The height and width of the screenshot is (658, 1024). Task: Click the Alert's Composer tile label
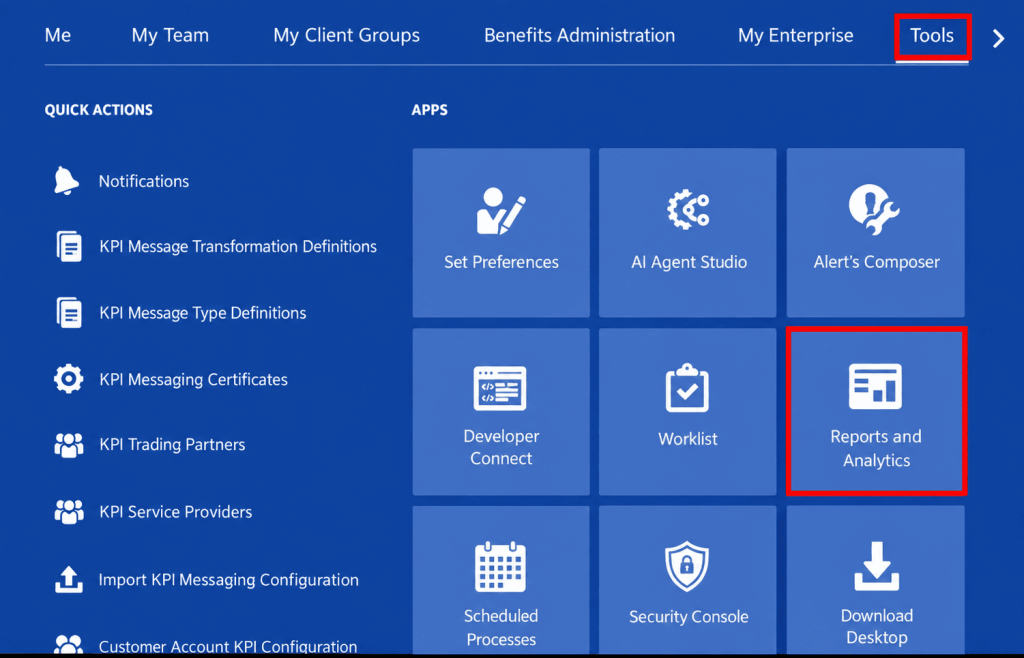click(x=876, y=262)
